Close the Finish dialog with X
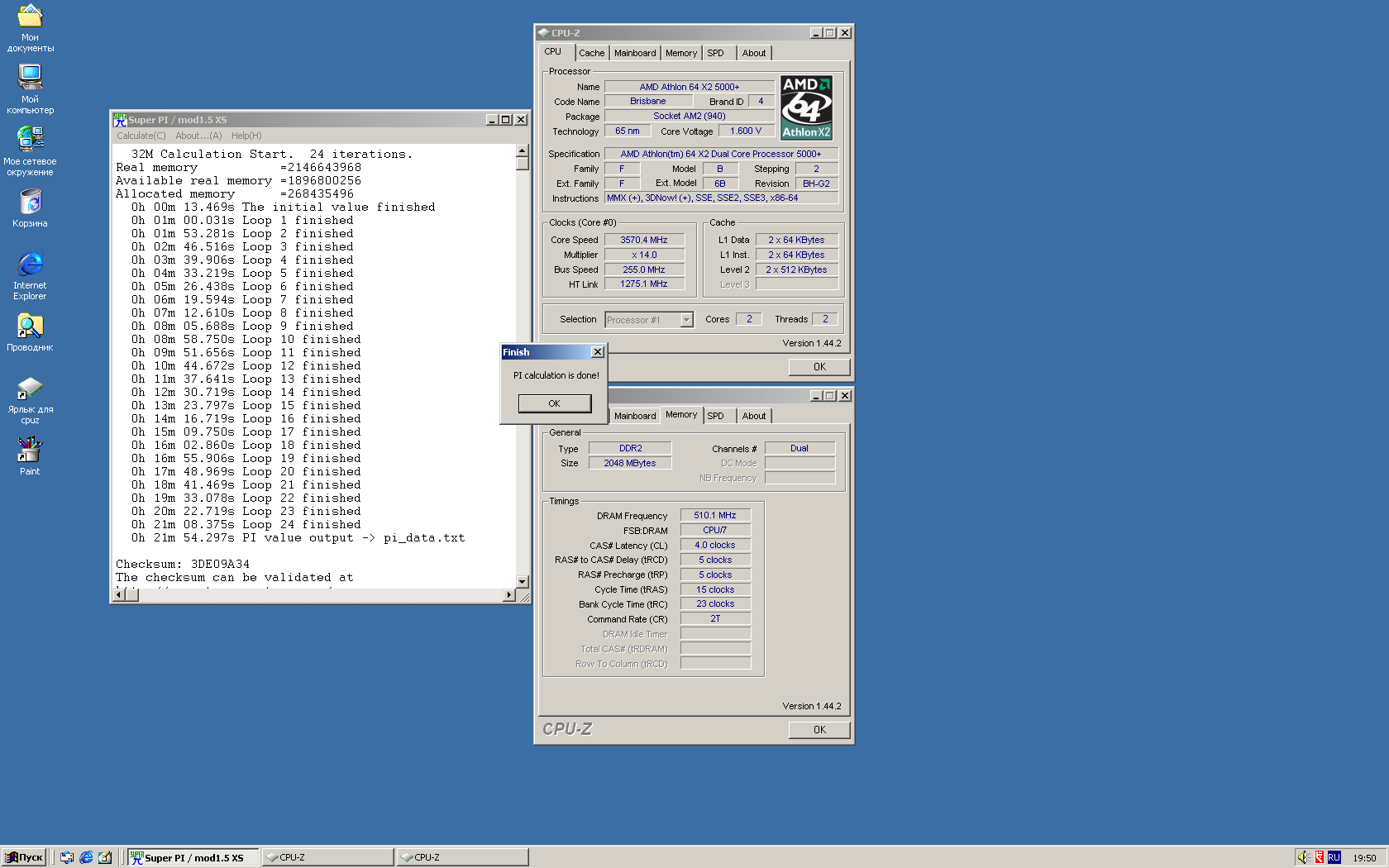Image resolution: width=1389 pixels, height=868 pixels. click(598, 352)
